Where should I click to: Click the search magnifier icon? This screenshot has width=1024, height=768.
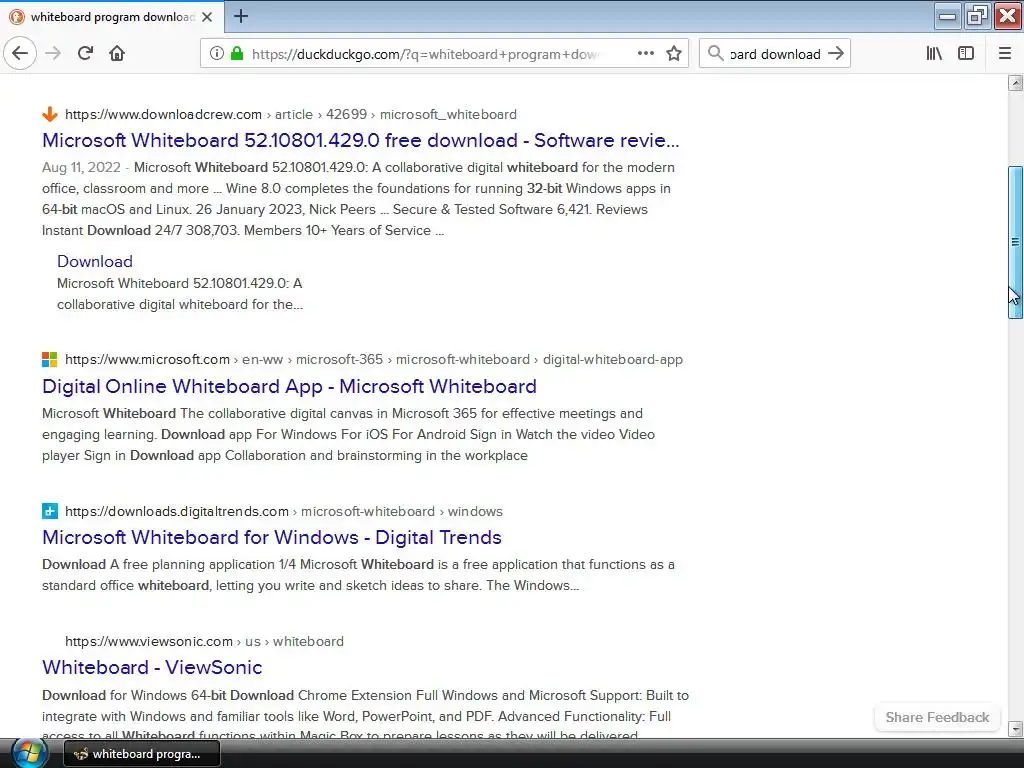pos(716,54)
